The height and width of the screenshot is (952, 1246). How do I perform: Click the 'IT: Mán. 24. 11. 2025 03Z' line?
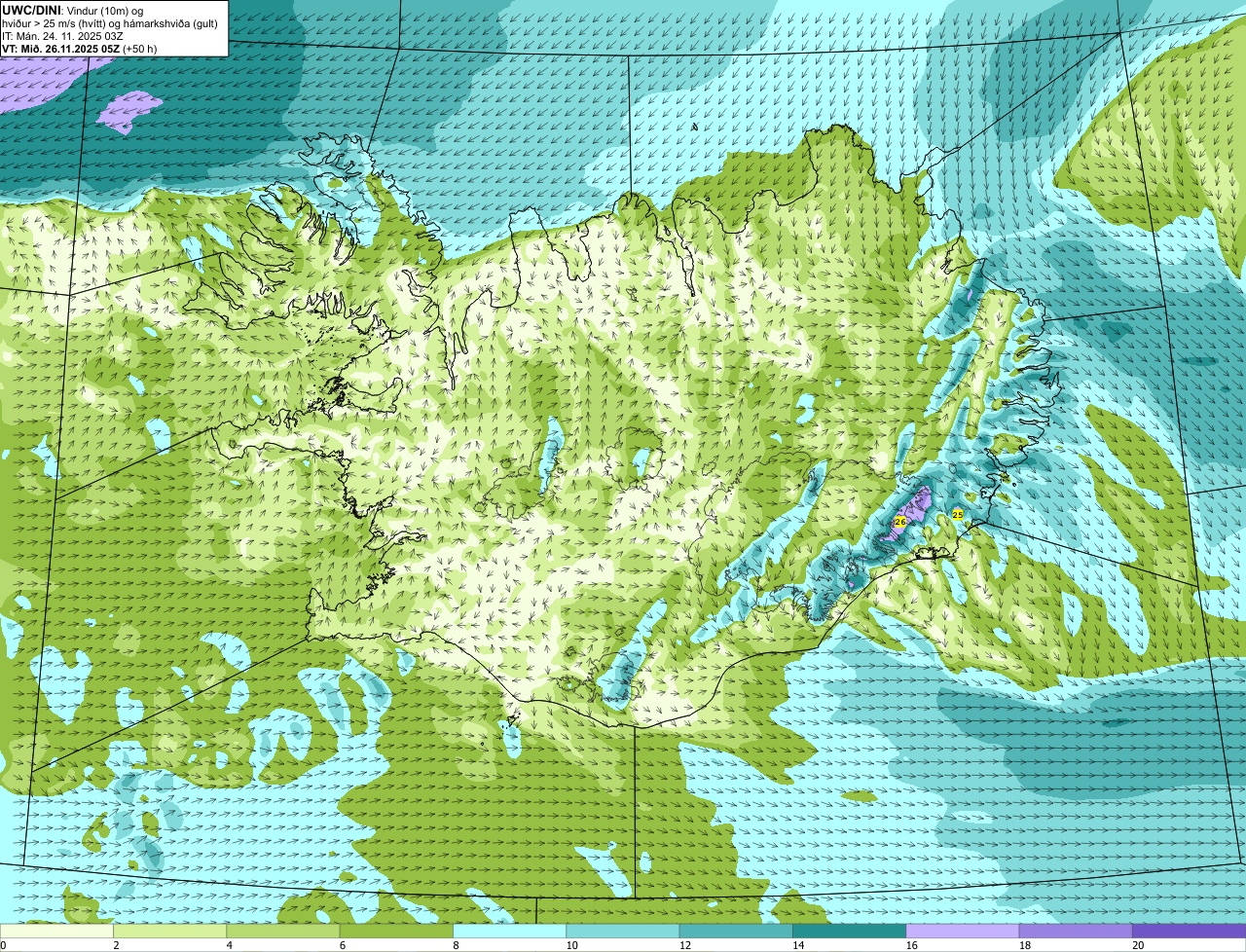click(x=62, y=36)
